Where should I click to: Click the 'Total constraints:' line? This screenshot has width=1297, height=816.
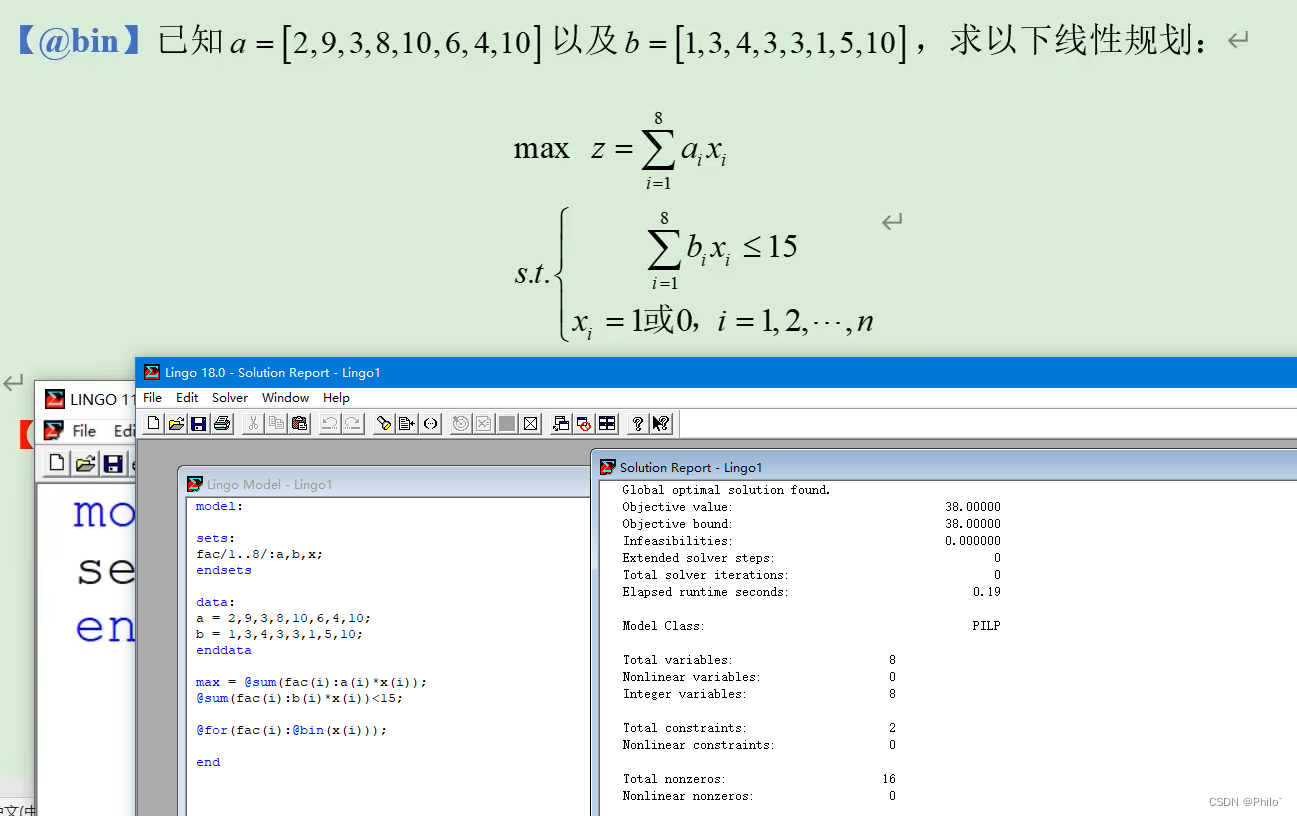point(759,728)
